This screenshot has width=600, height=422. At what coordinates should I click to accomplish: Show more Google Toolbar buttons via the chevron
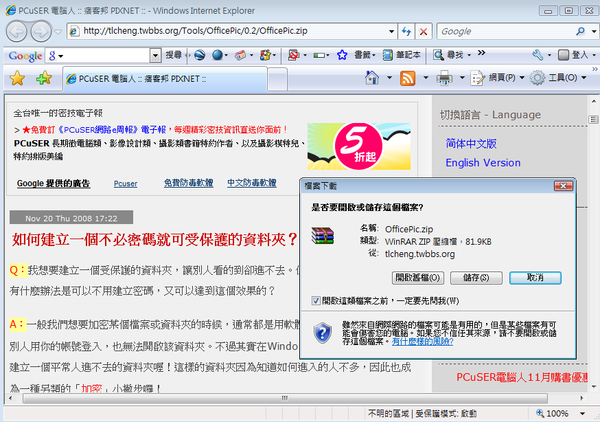click(481, 53)
